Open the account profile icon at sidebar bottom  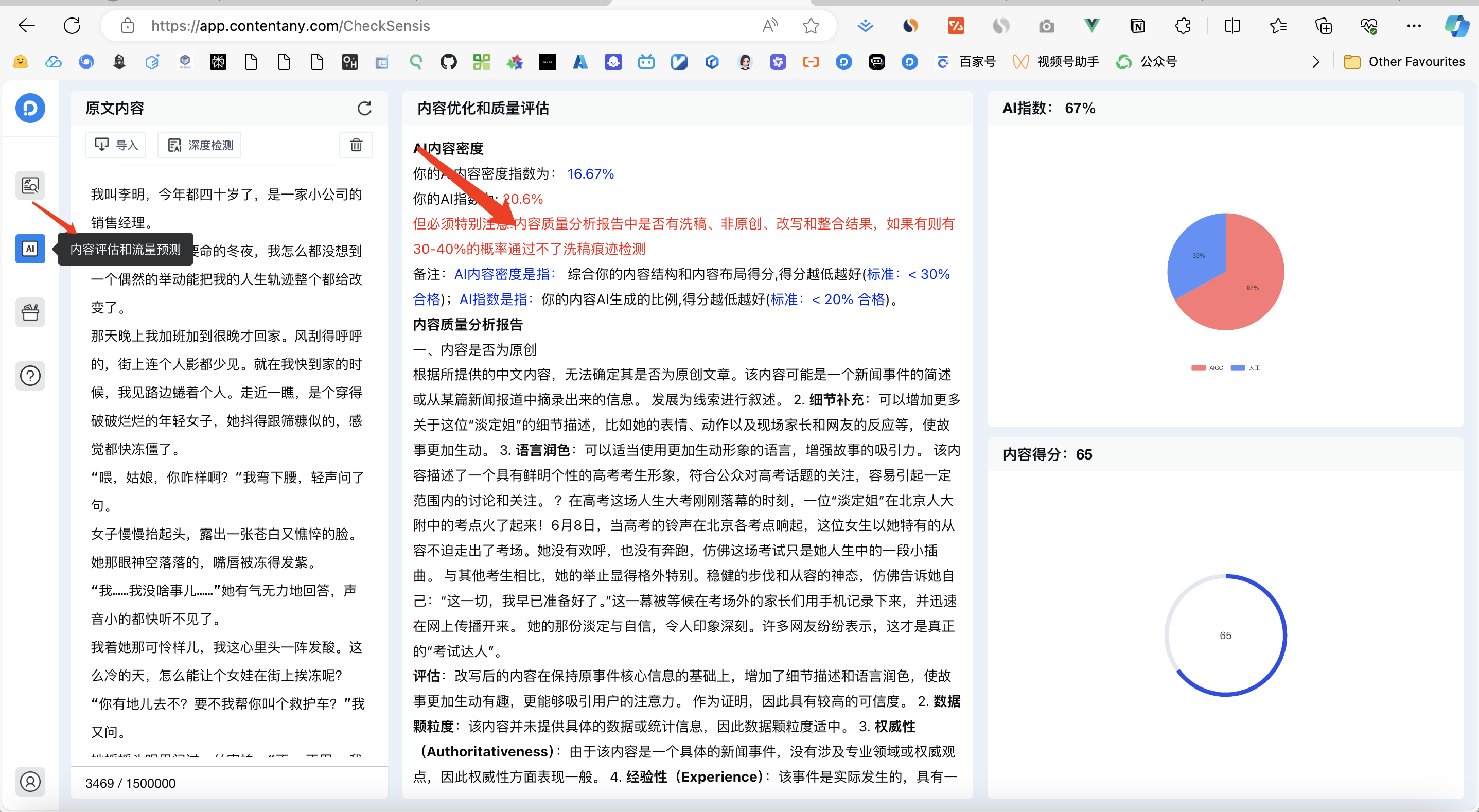[30, 782]
